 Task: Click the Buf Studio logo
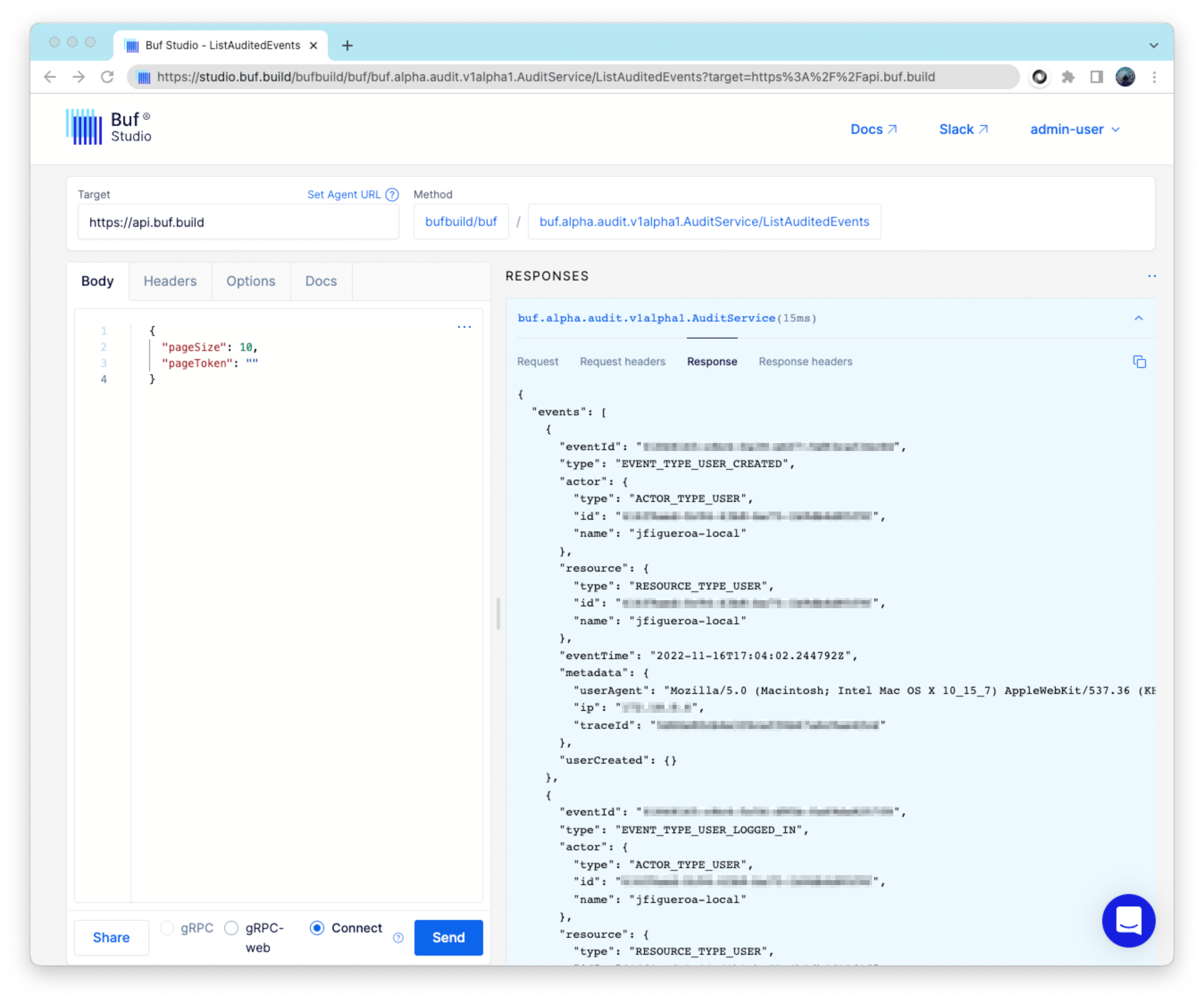tap(109, 127)
